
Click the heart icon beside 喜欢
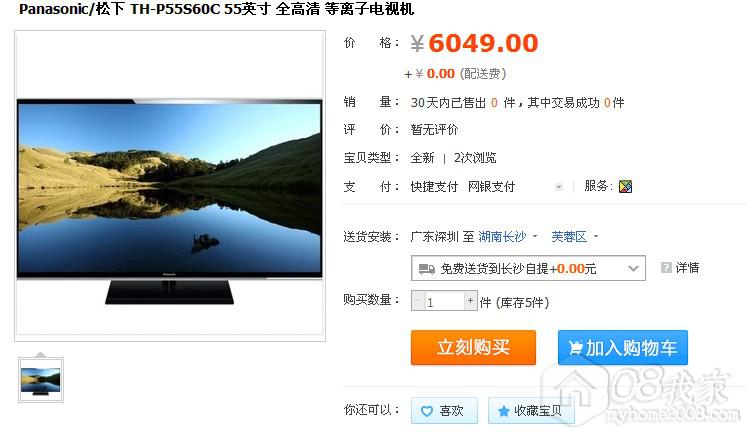(x=427, y=411)
